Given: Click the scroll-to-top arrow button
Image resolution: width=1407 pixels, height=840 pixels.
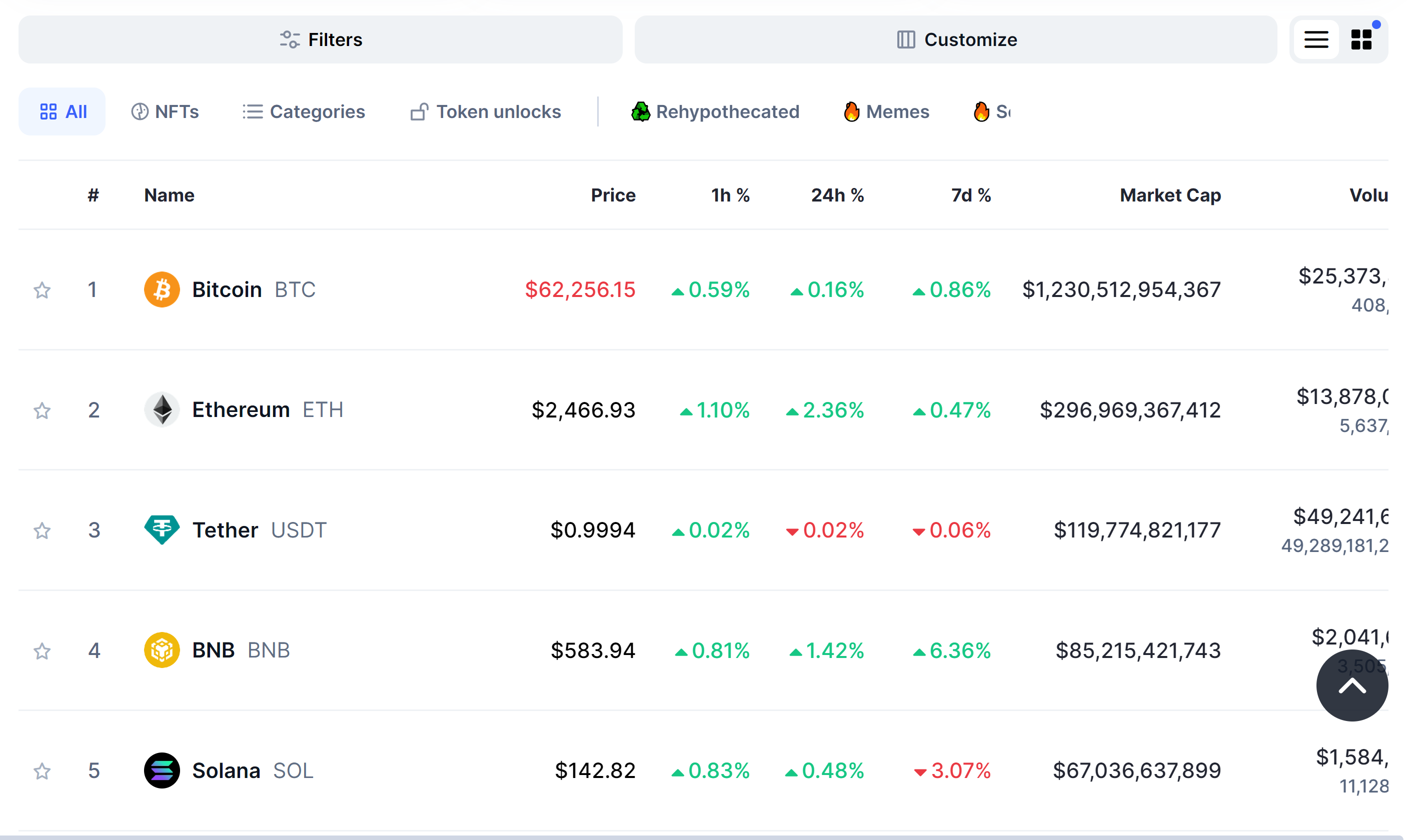Looking at the screenshot, I should tap(1352, 686).
